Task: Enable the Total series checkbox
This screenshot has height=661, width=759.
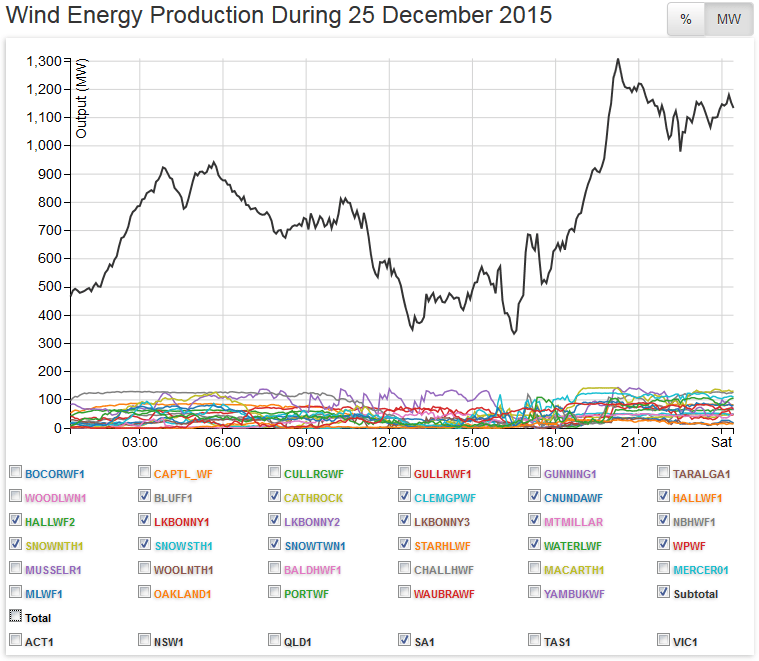Action: click(15, 617)
